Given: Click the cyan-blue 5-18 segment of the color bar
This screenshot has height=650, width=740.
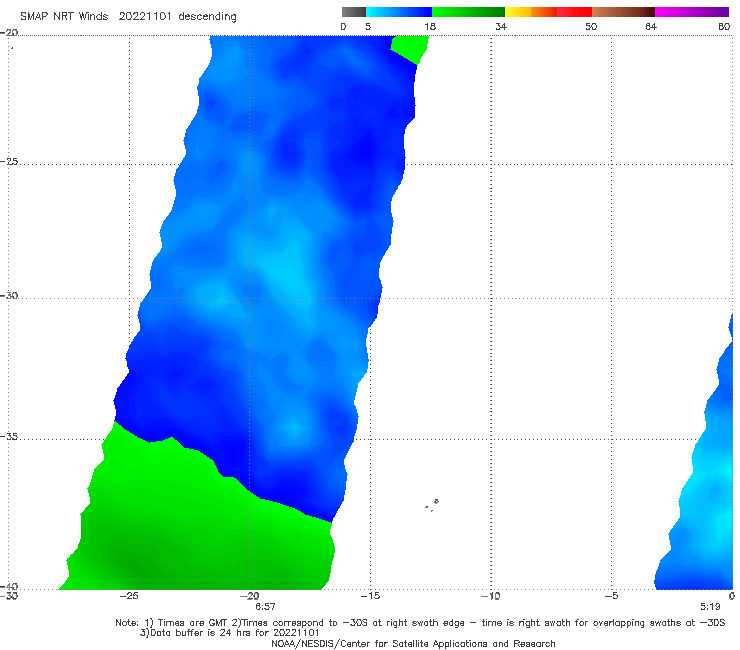Looking at the screenshot, I should 399,12.
